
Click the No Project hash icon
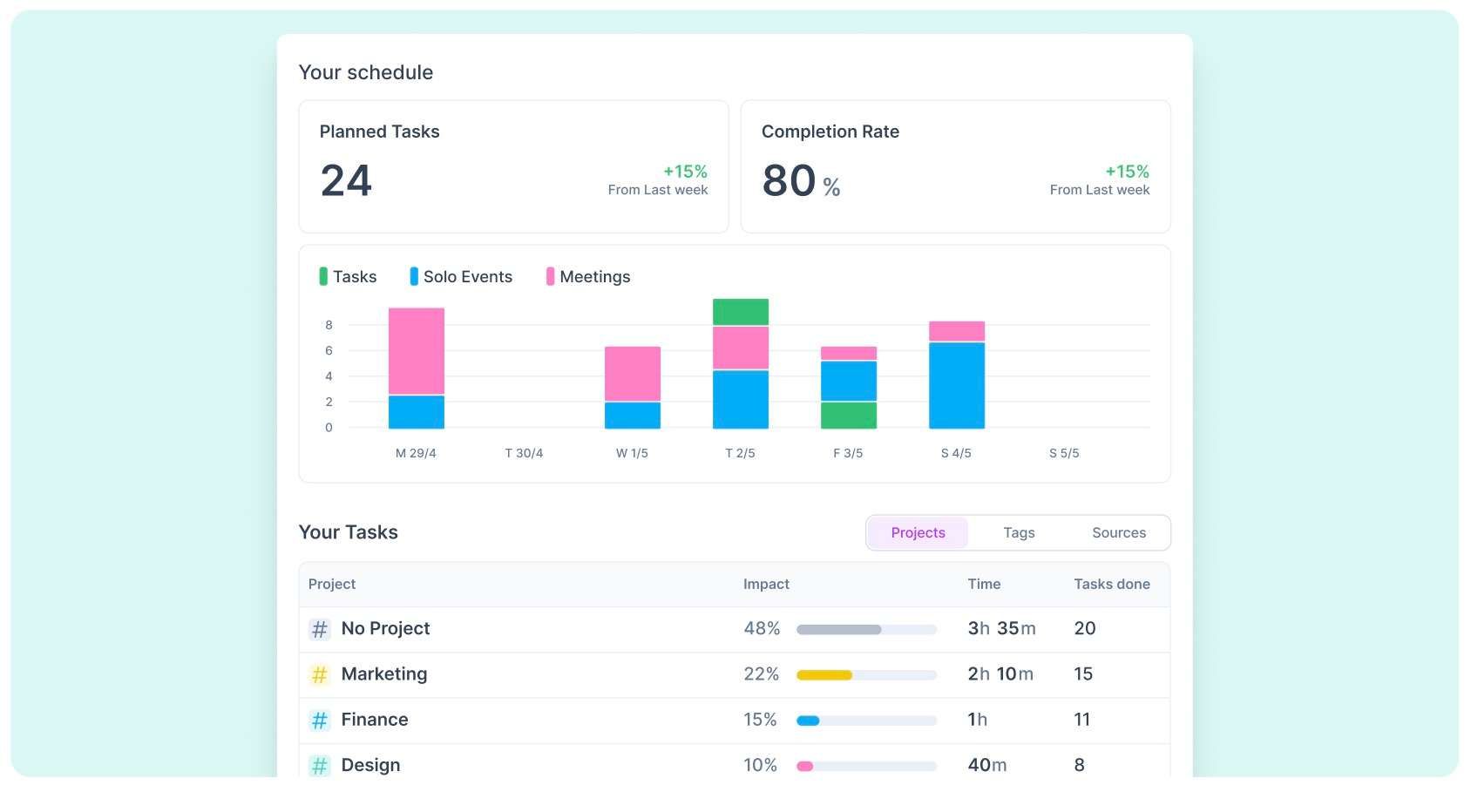(320, 629)
